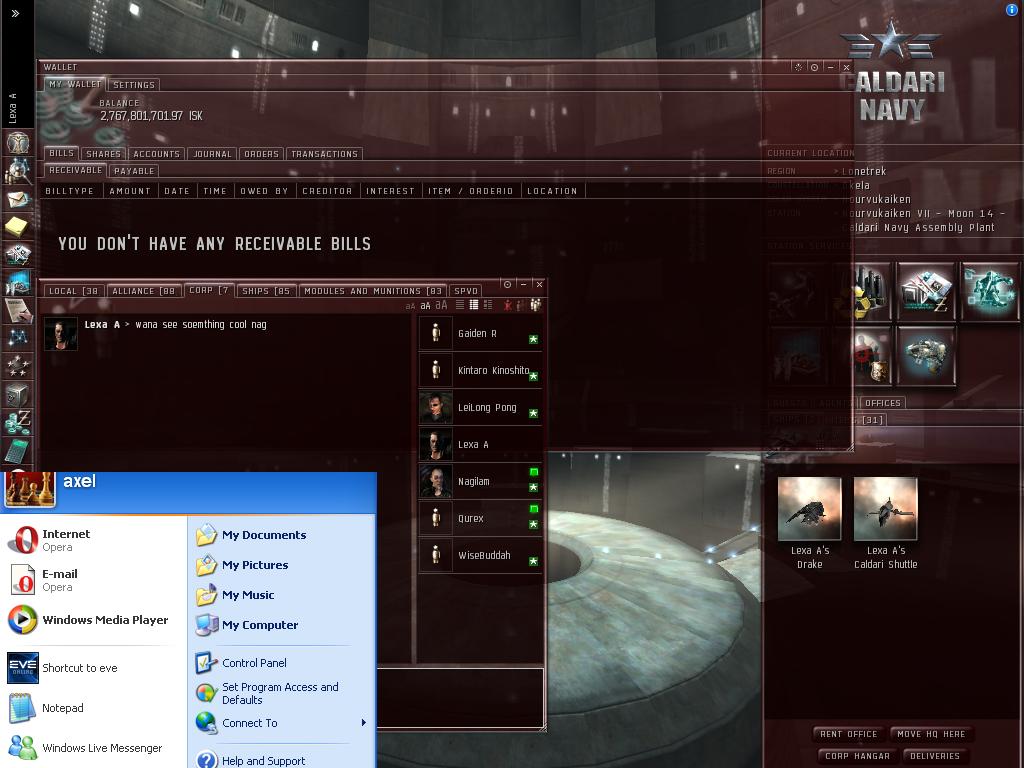Click the chat message input box
Image resolution: width=1024 pixels, height=768 pixels.
point(460,697)
